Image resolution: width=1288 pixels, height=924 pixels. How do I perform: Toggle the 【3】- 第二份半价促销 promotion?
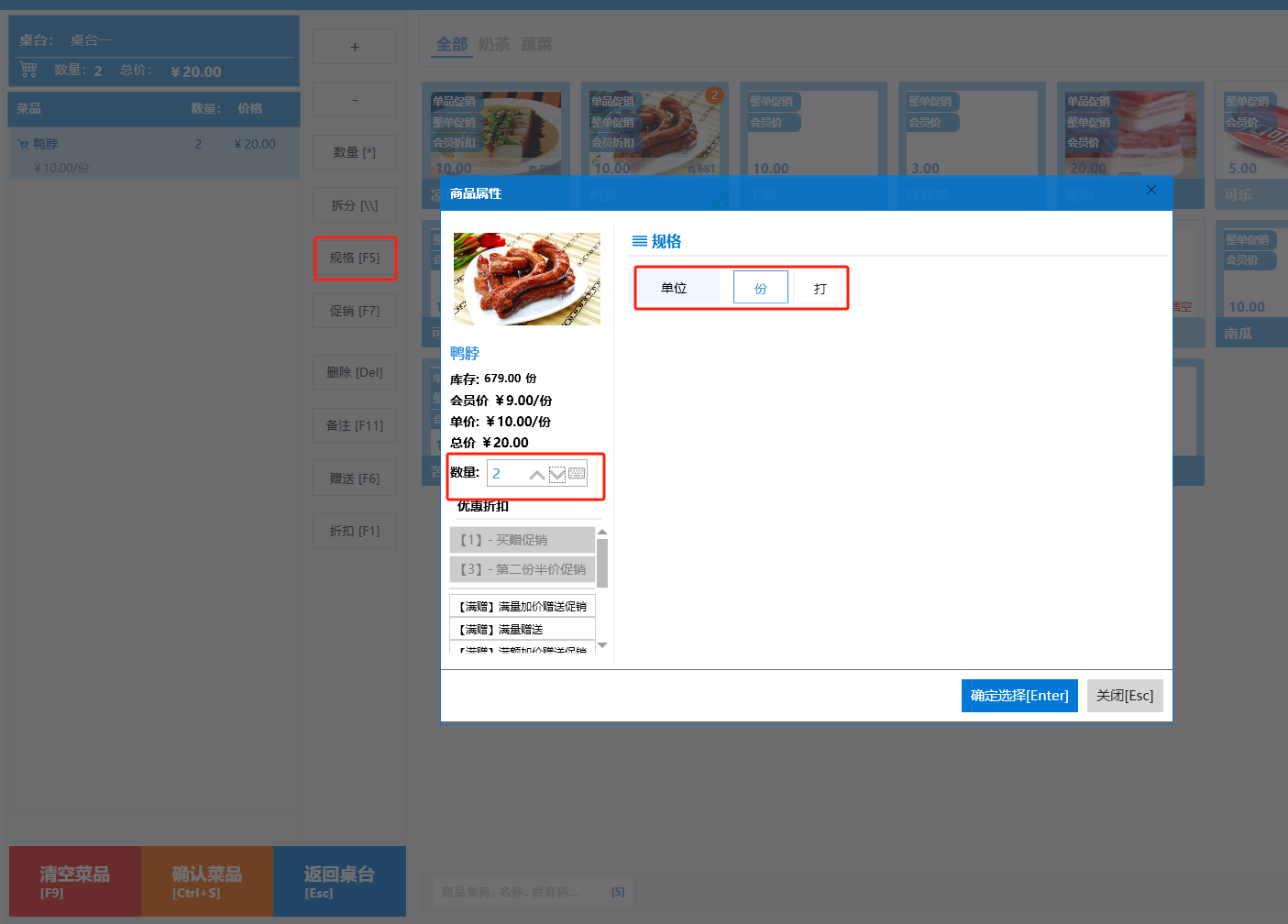click(522, 569)
